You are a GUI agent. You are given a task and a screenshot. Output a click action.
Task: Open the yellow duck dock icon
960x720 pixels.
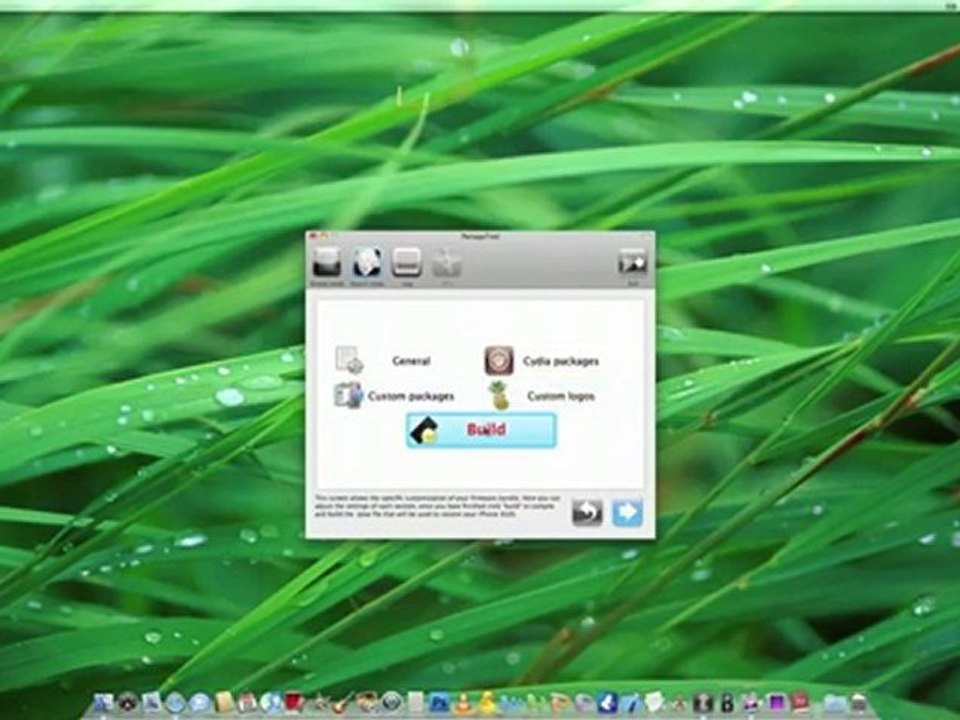click(x=487, y=703)
